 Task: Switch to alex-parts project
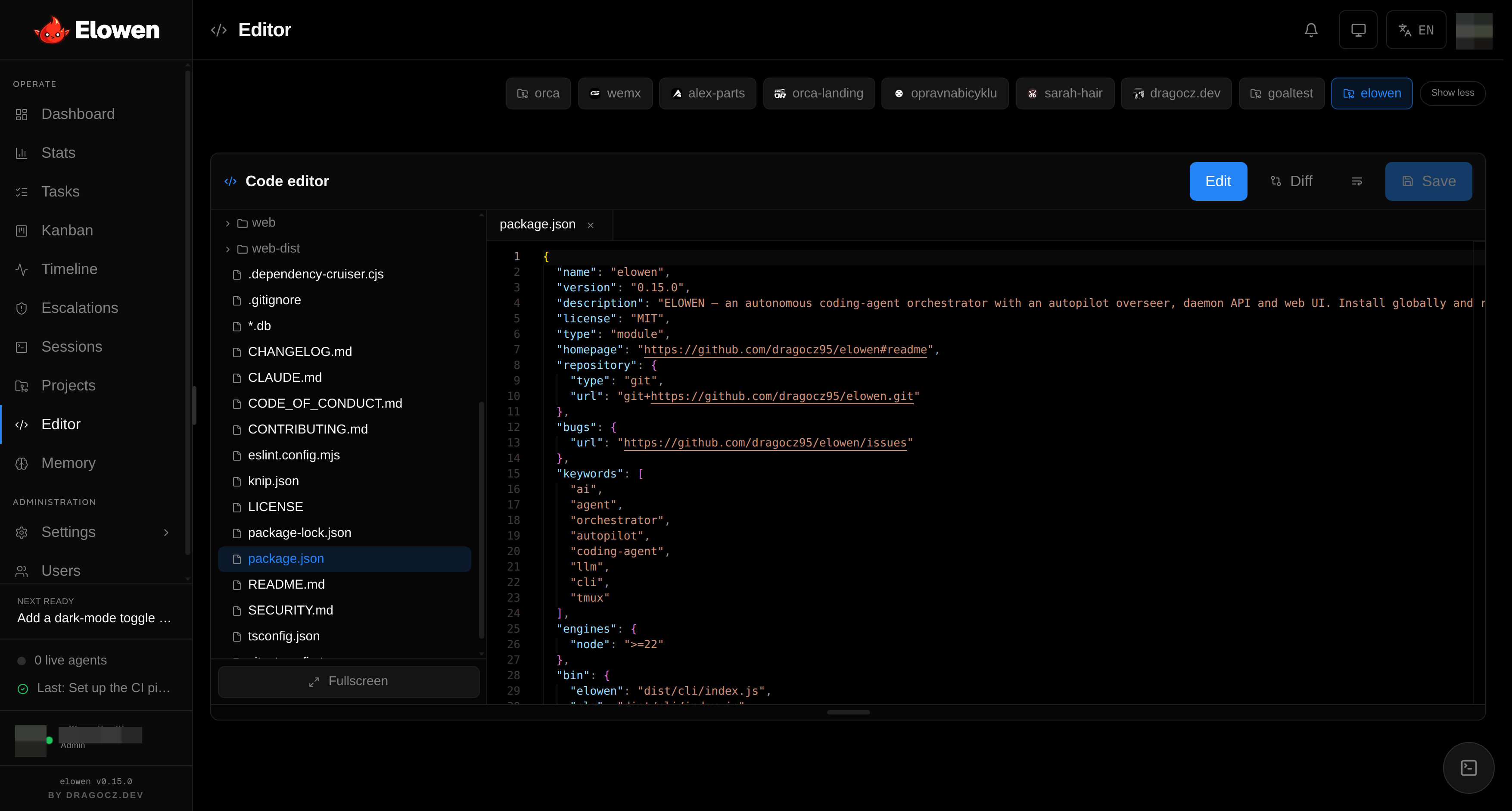[707, 94]
